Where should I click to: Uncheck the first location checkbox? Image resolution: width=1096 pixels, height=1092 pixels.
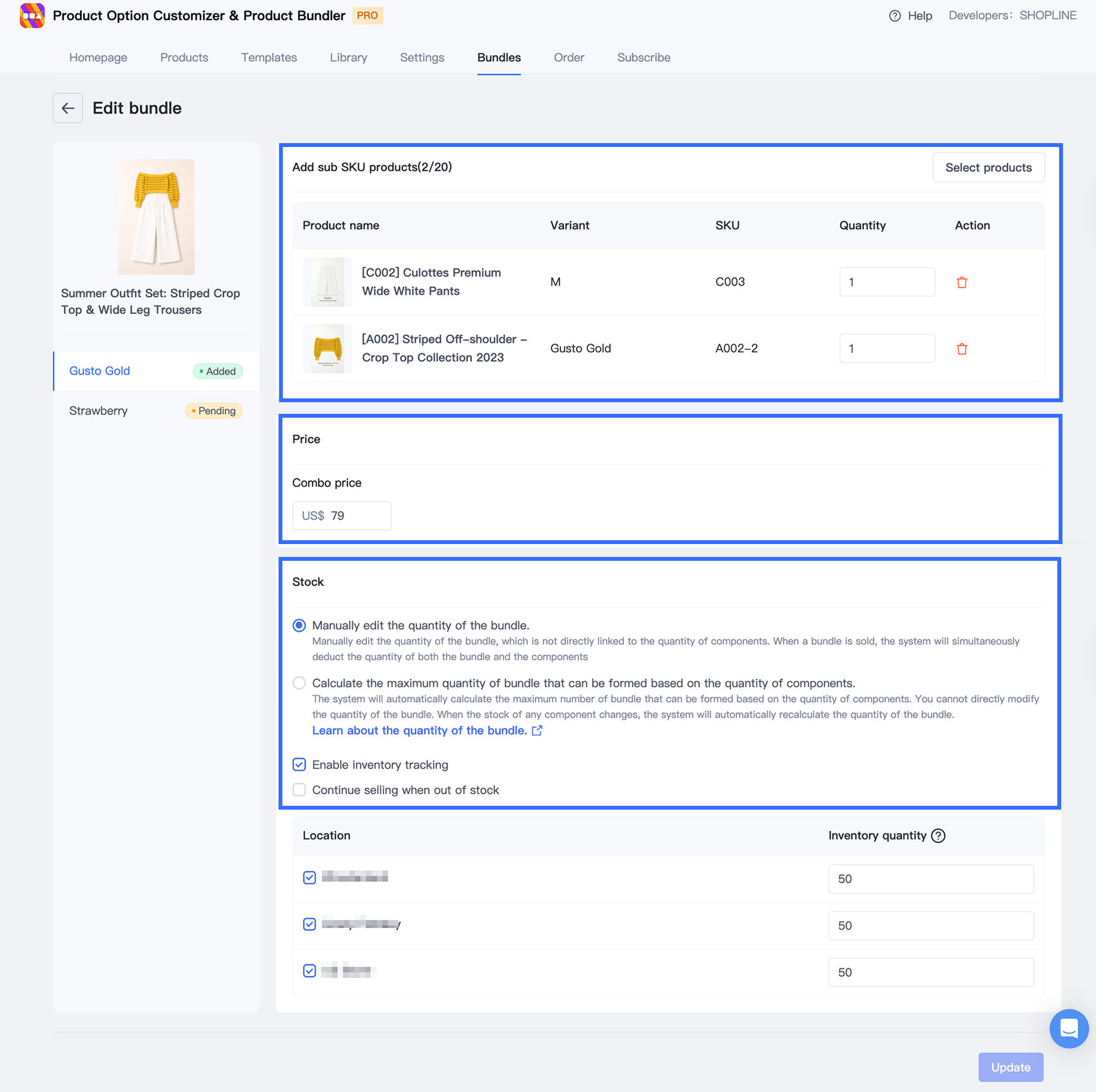click(309, 877)
